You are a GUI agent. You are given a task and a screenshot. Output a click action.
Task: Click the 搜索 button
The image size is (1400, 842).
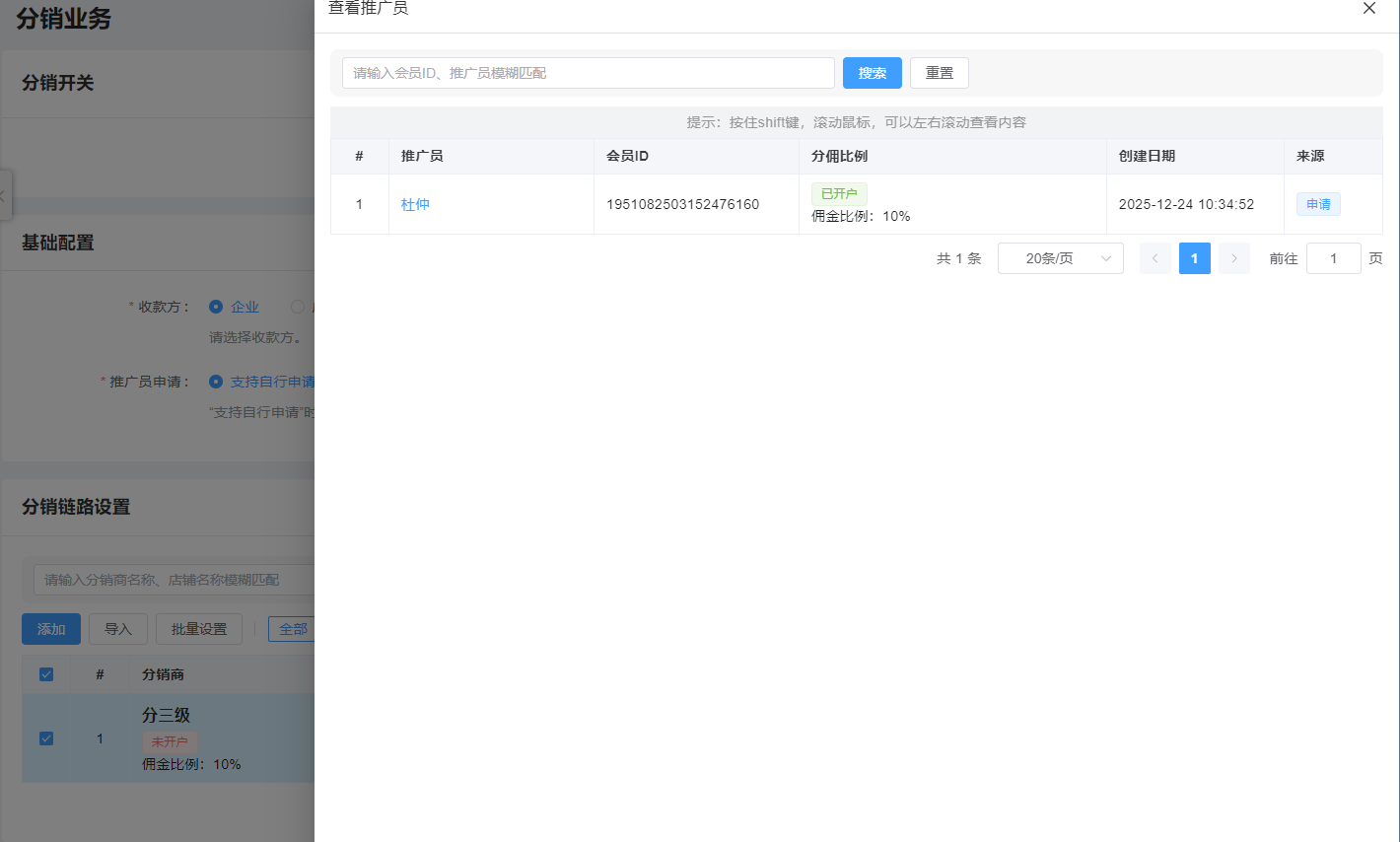click(x=872, y=72)
